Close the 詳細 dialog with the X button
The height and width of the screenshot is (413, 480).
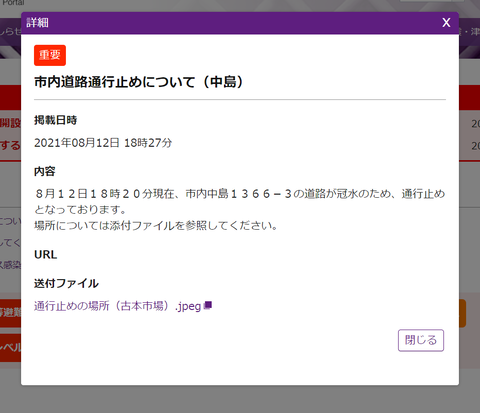pyautogui.click(x=446, y=23)
